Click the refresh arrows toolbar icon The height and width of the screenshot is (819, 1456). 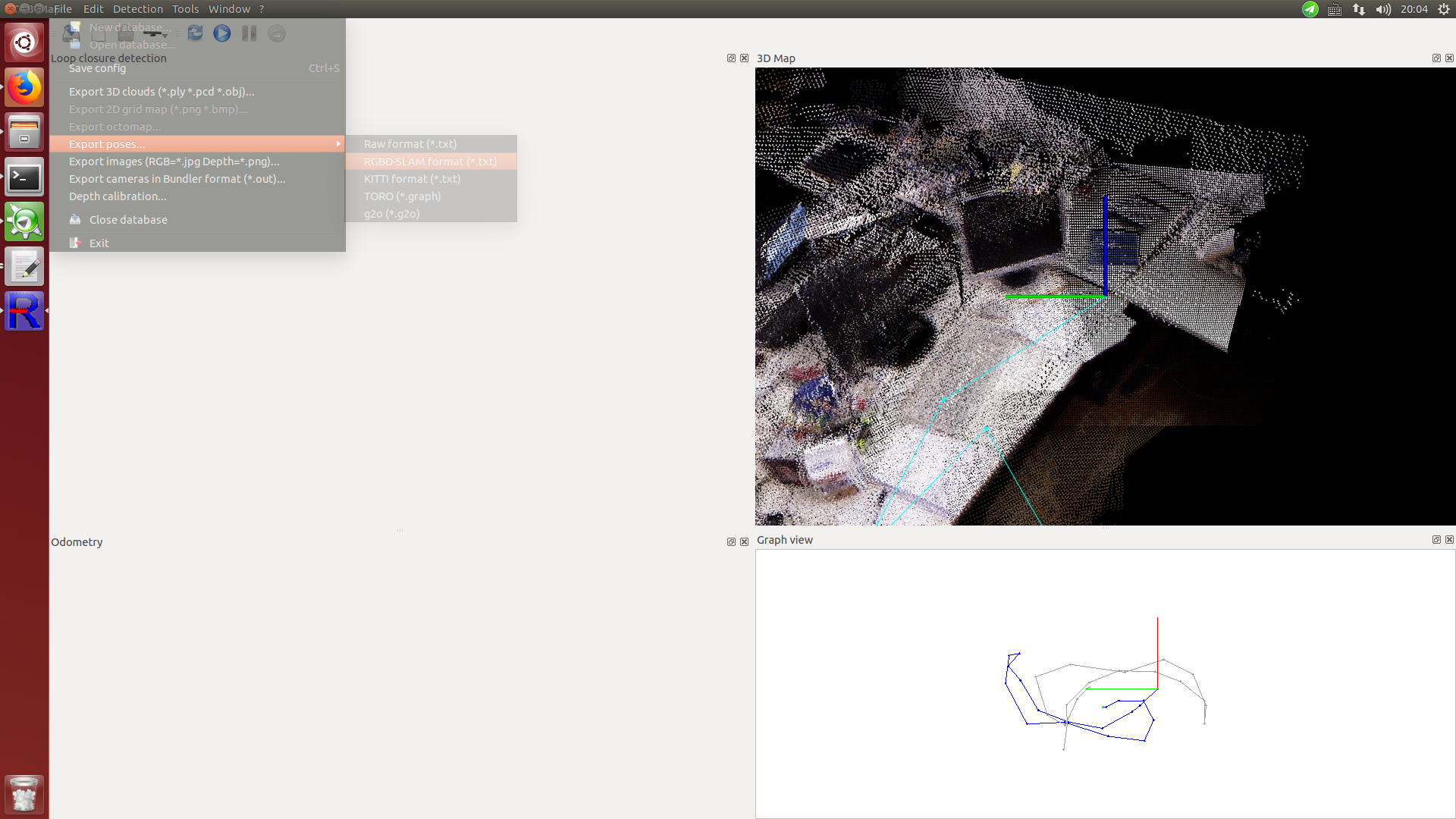(195, 33)
